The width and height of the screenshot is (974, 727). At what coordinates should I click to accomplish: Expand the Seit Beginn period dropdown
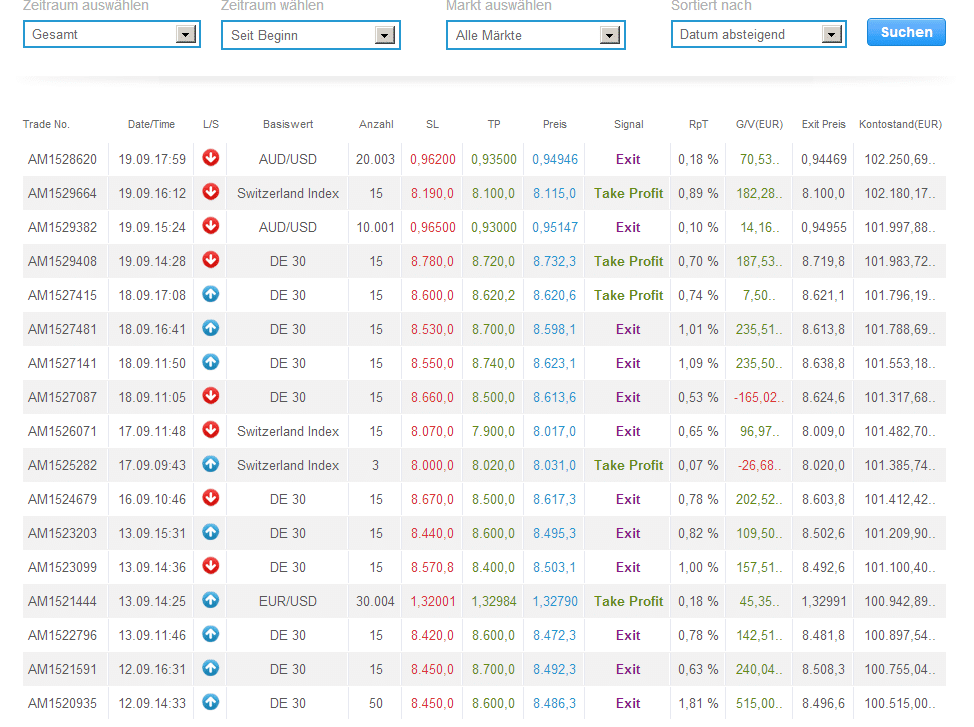point(310,35)
